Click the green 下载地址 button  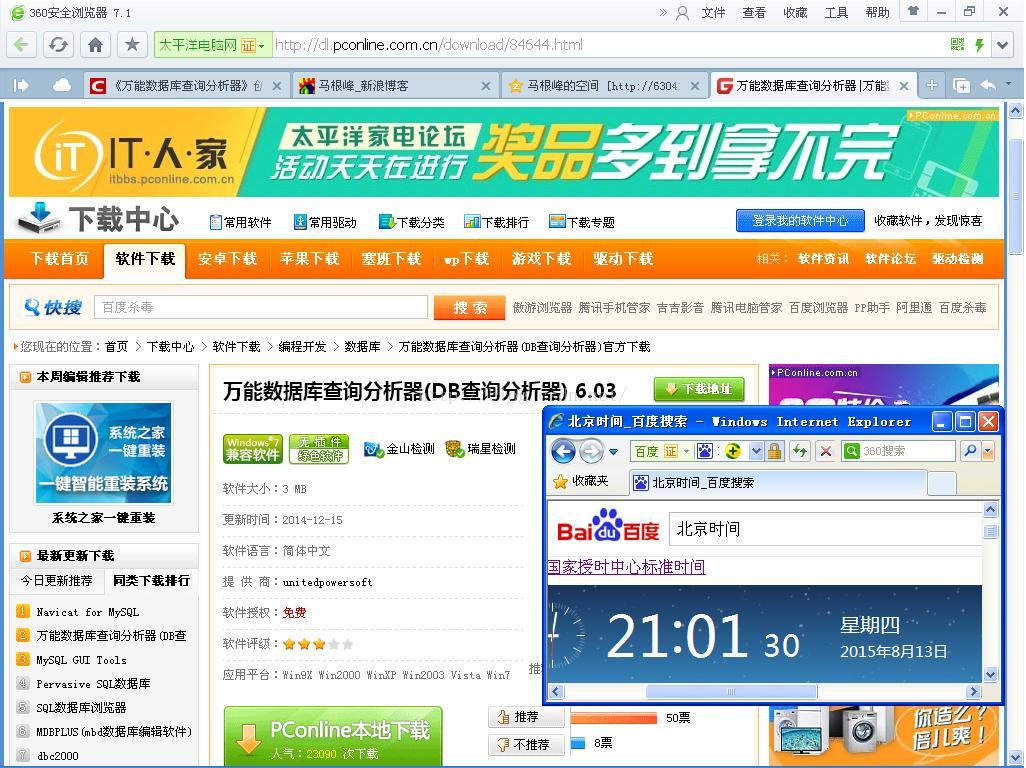pyautogui.click(x=699, y=389)
